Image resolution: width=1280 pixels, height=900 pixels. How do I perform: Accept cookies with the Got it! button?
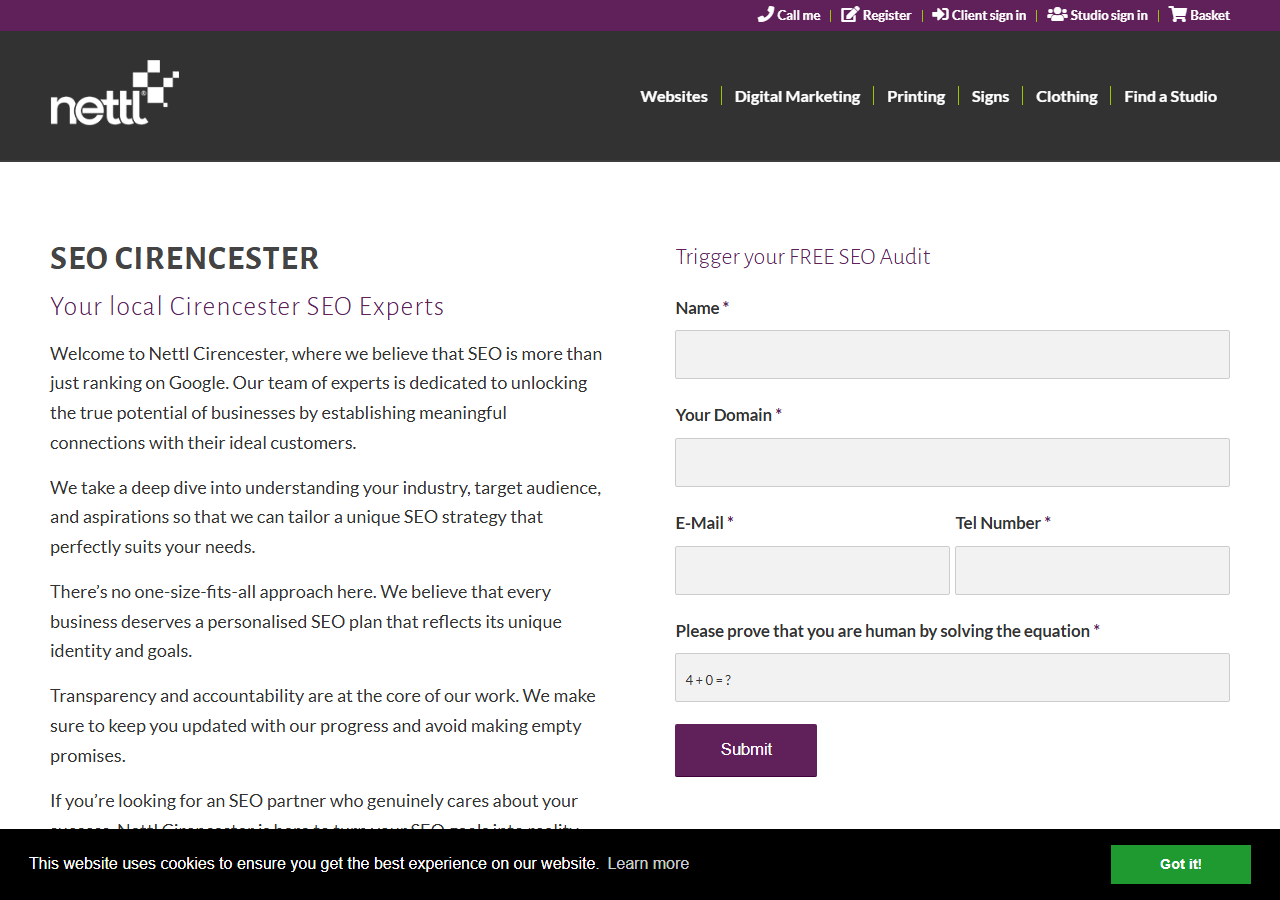tap(1180, 864)
